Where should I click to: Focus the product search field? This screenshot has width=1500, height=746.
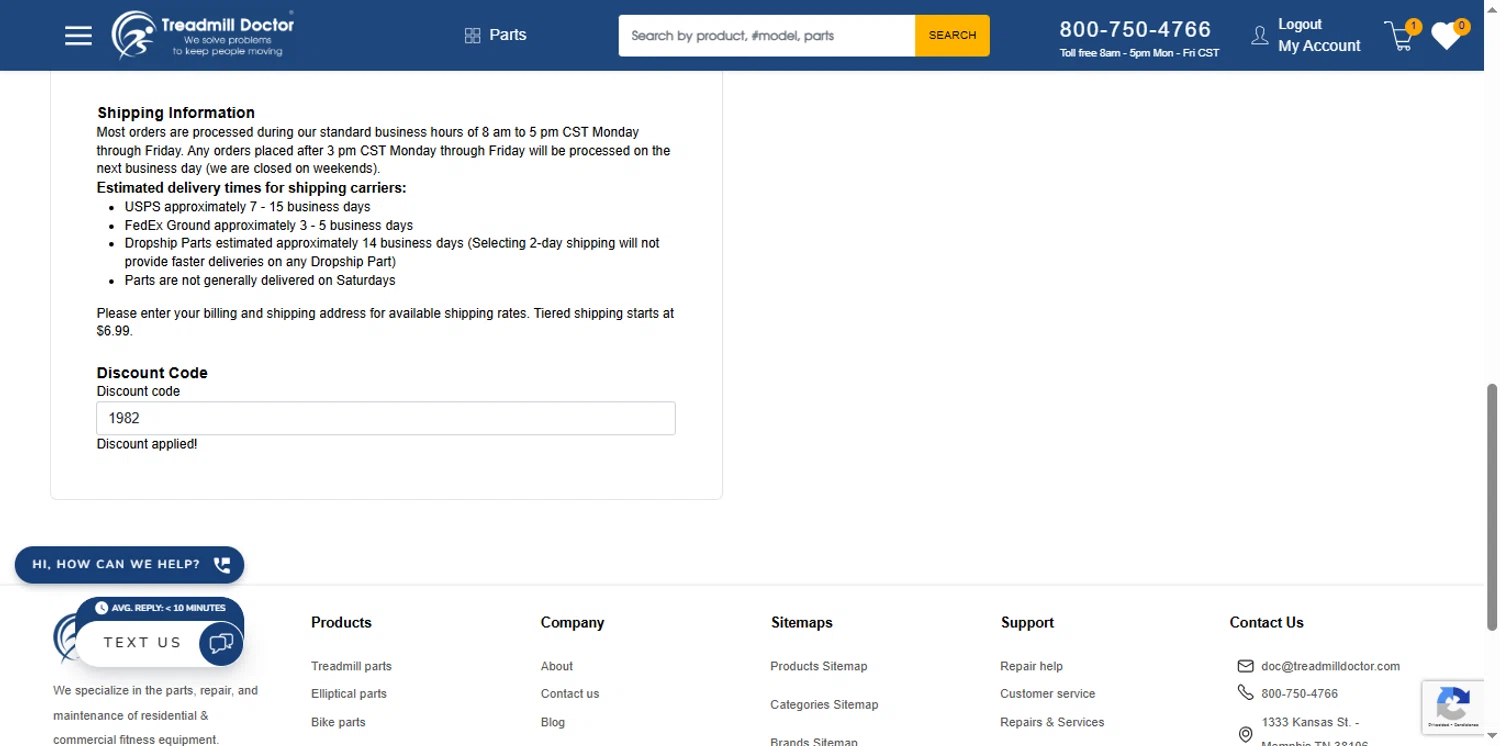click(767, 35)
